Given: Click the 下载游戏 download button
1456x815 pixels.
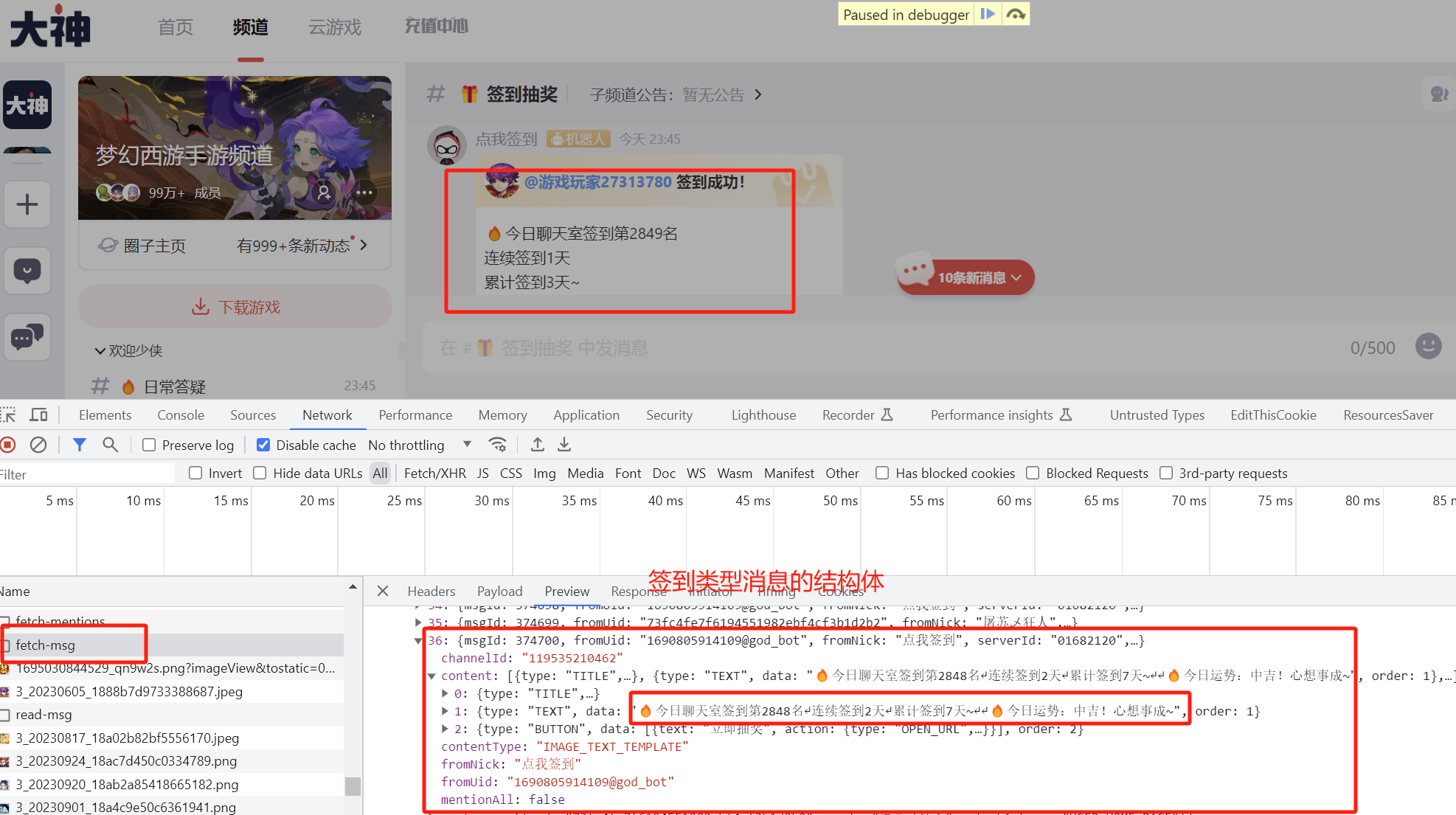Looking at the screenshot, I should pos(235,307).
